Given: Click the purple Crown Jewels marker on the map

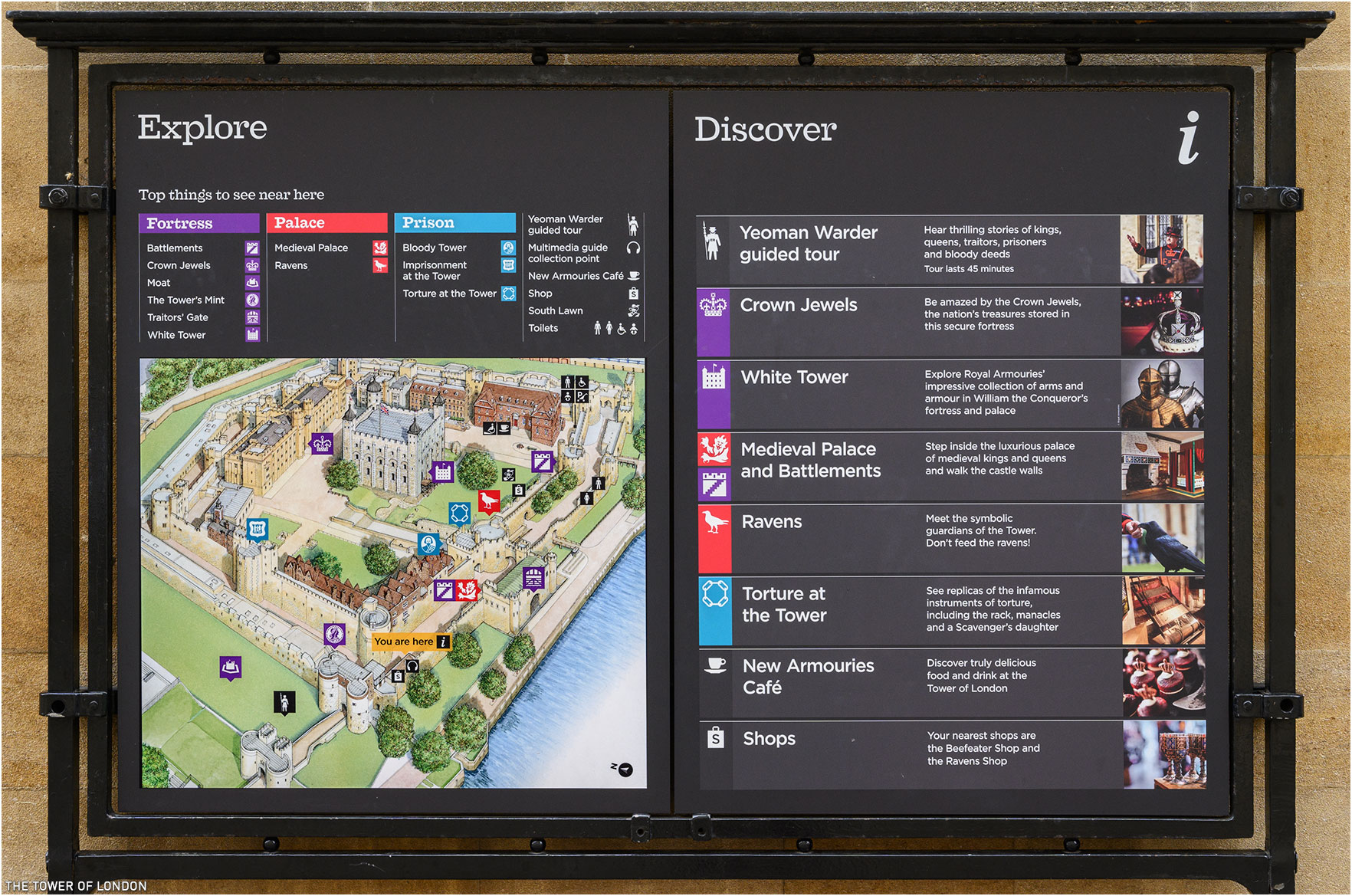Looking at the screenshot, I should [322, 445].
